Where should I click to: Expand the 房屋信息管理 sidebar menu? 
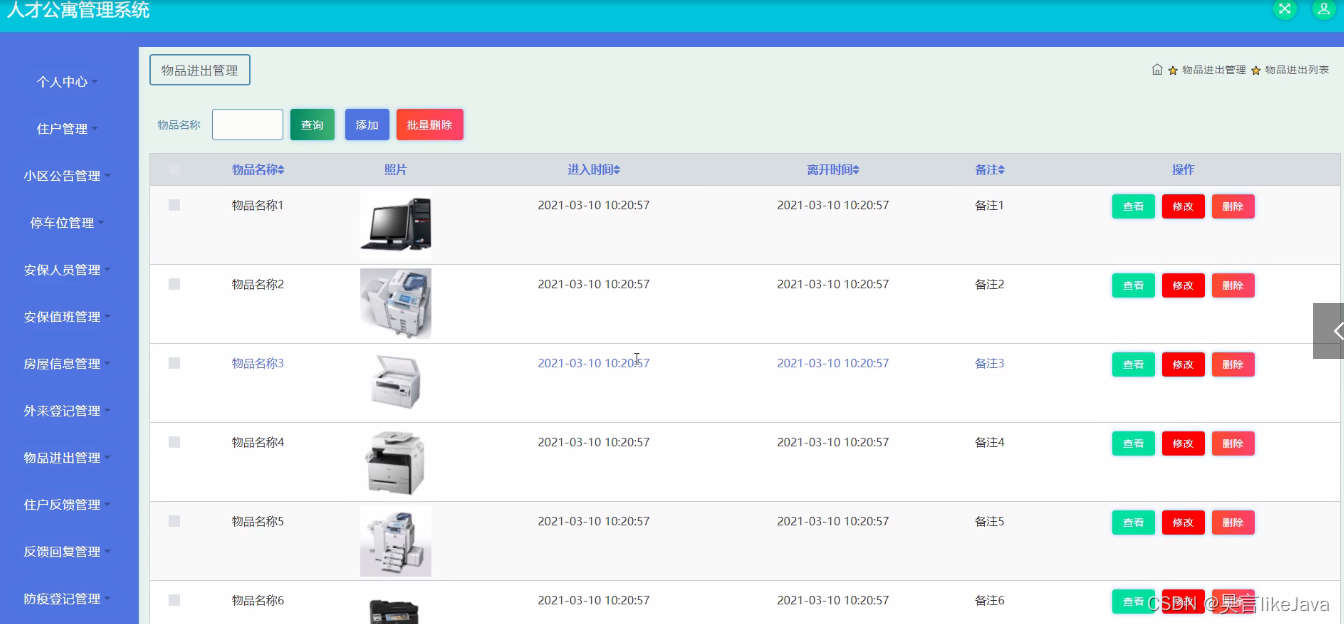pos(68,364)
